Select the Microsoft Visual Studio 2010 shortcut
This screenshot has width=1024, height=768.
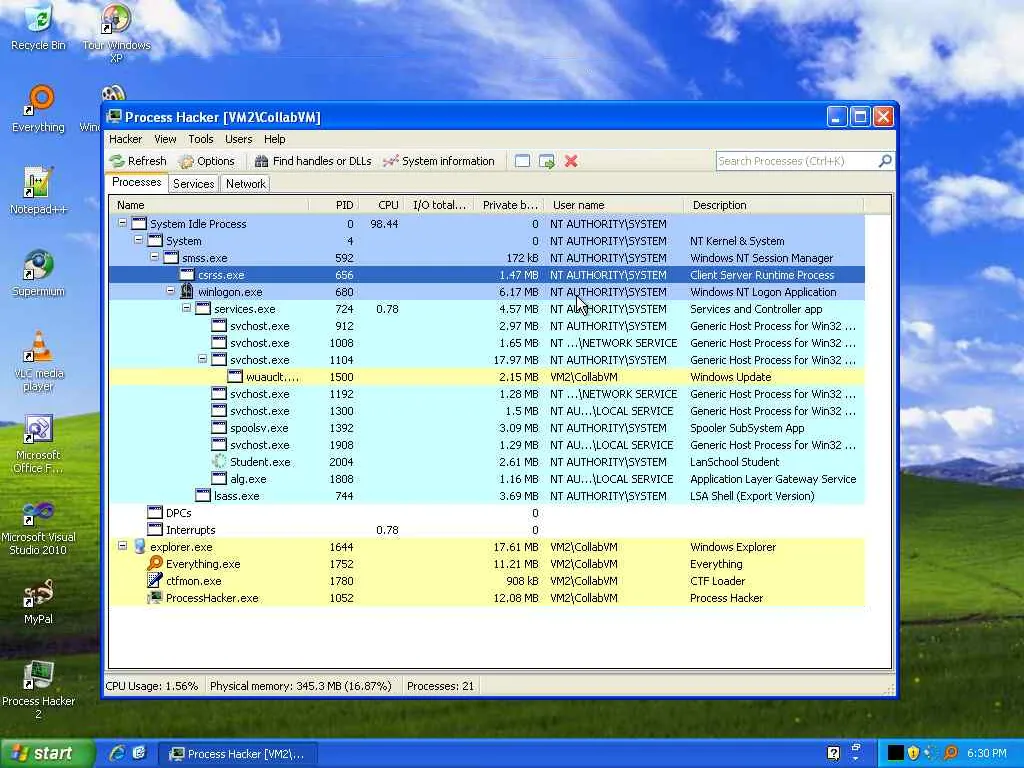coord(39,526)
